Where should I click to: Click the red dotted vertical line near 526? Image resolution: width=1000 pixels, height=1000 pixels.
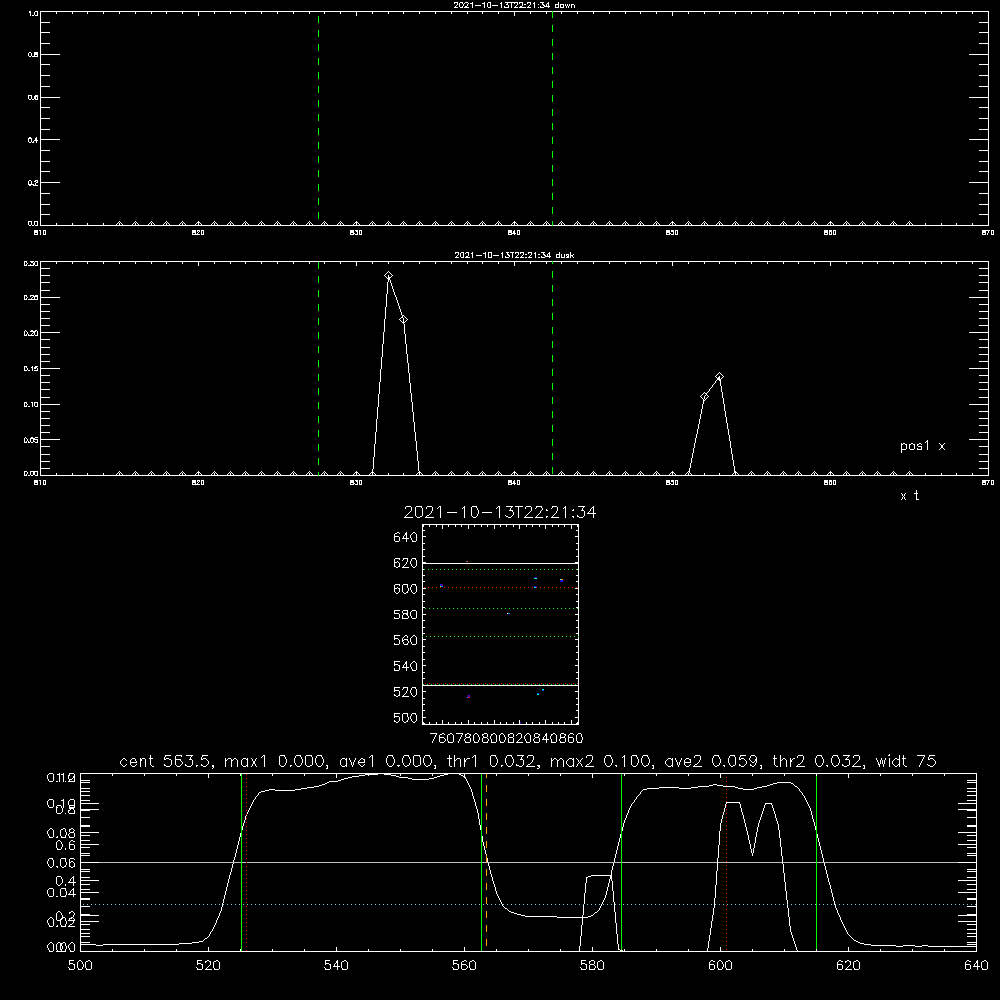(x=247, y=861)
